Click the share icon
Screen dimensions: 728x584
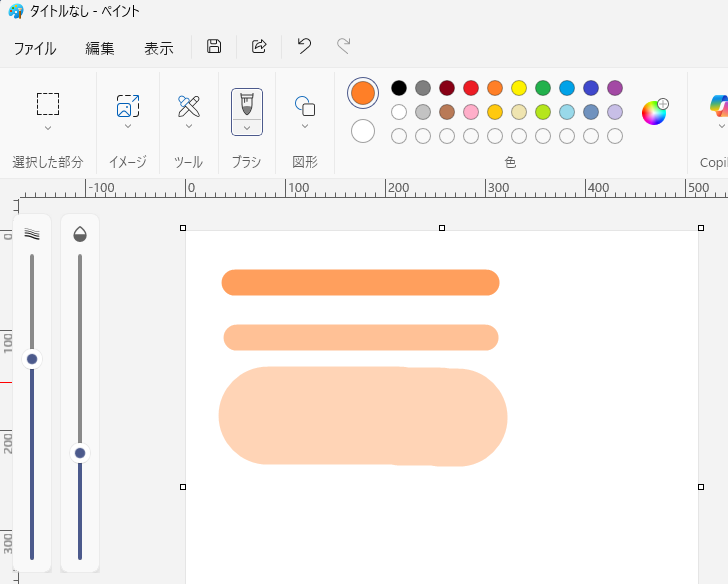click(x=259, y=46)
